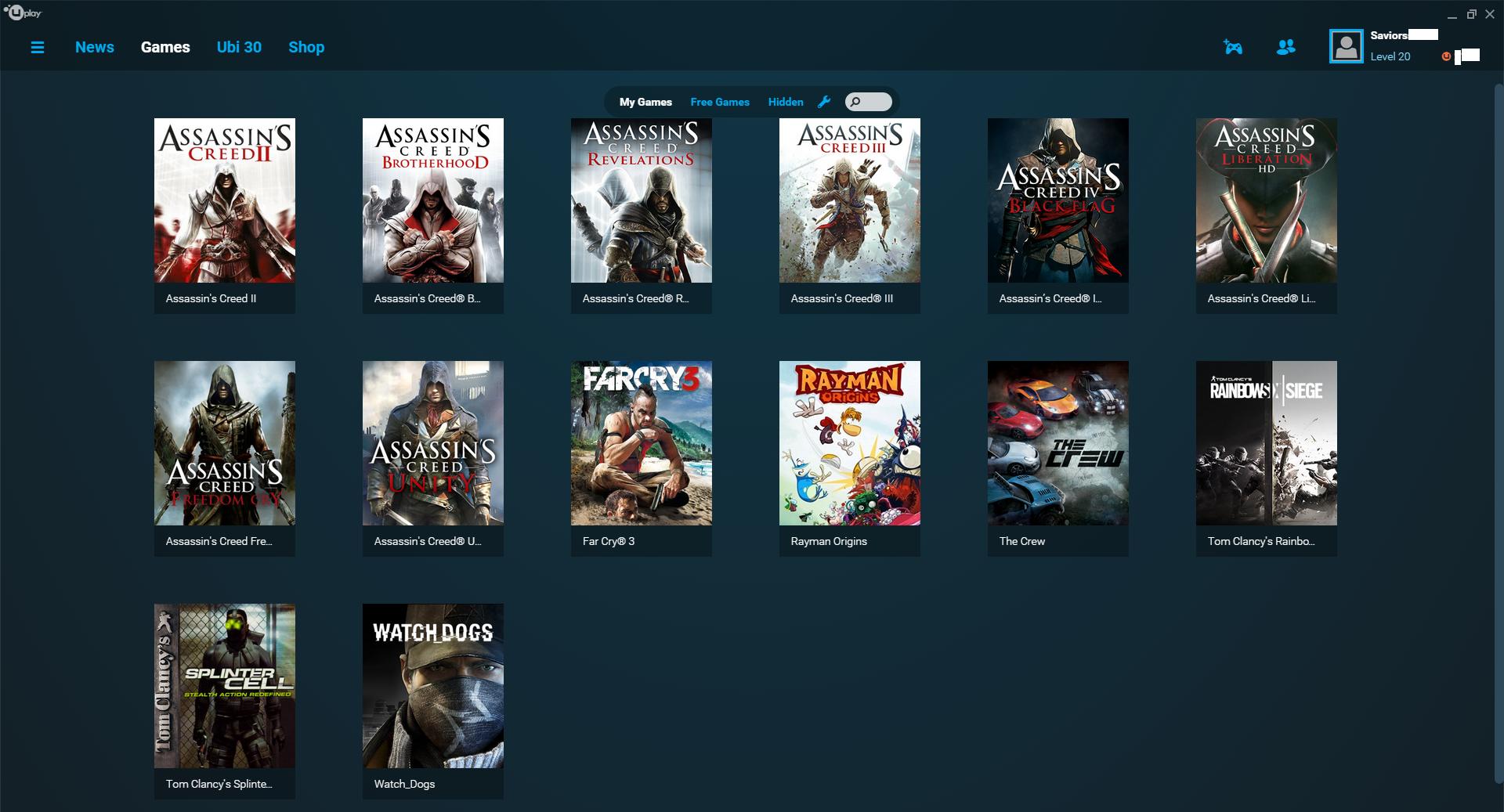Click the Rainbow Six Siege cover
Viewport: 1504px width, 812px height.
pyautogui.click(x=1267, y=443)
